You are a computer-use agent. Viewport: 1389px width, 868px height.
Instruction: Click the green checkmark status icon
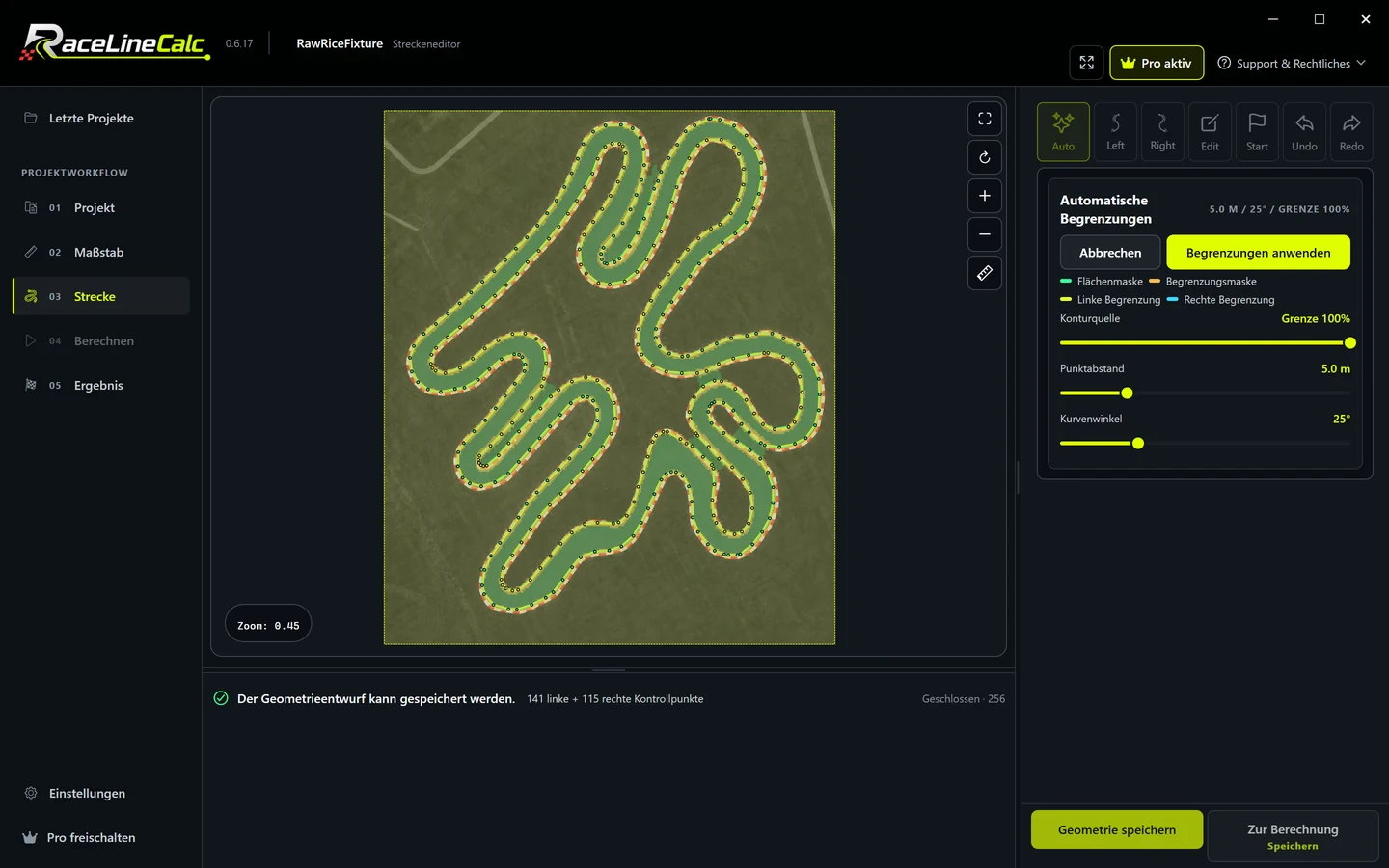click(x=221, y=698)
